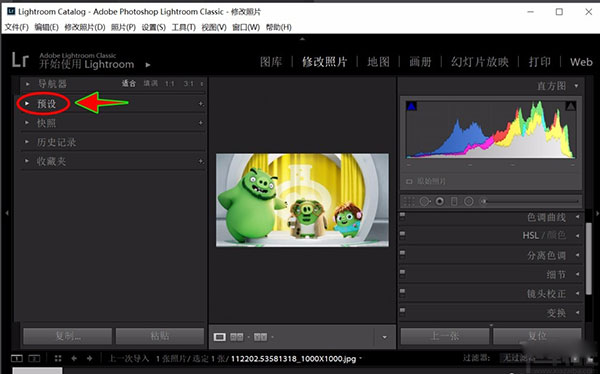
Task: Click the 复制... button
Action: tap(68, 336)
